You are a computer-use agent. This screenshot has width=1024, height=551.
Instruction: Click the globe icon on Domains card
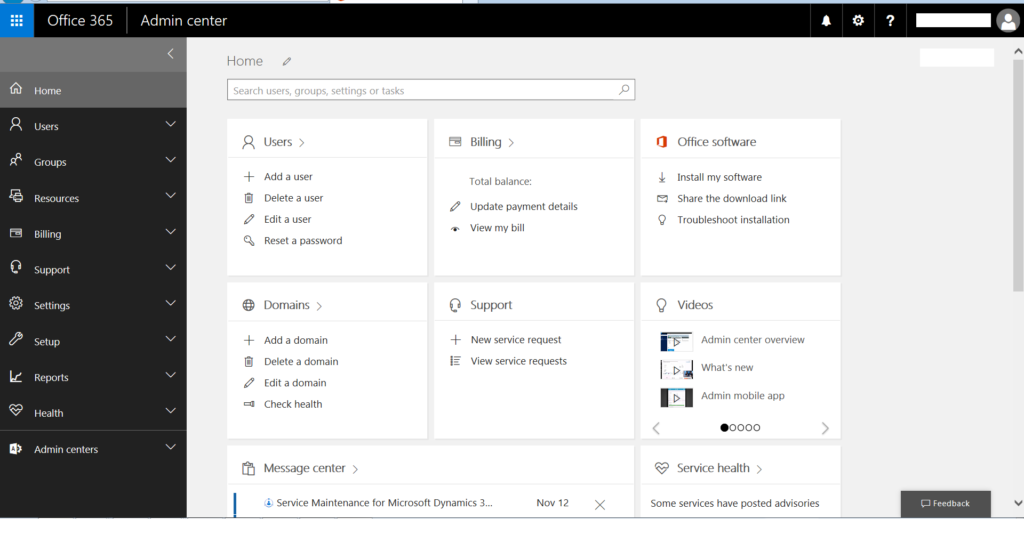coord(249,305)
